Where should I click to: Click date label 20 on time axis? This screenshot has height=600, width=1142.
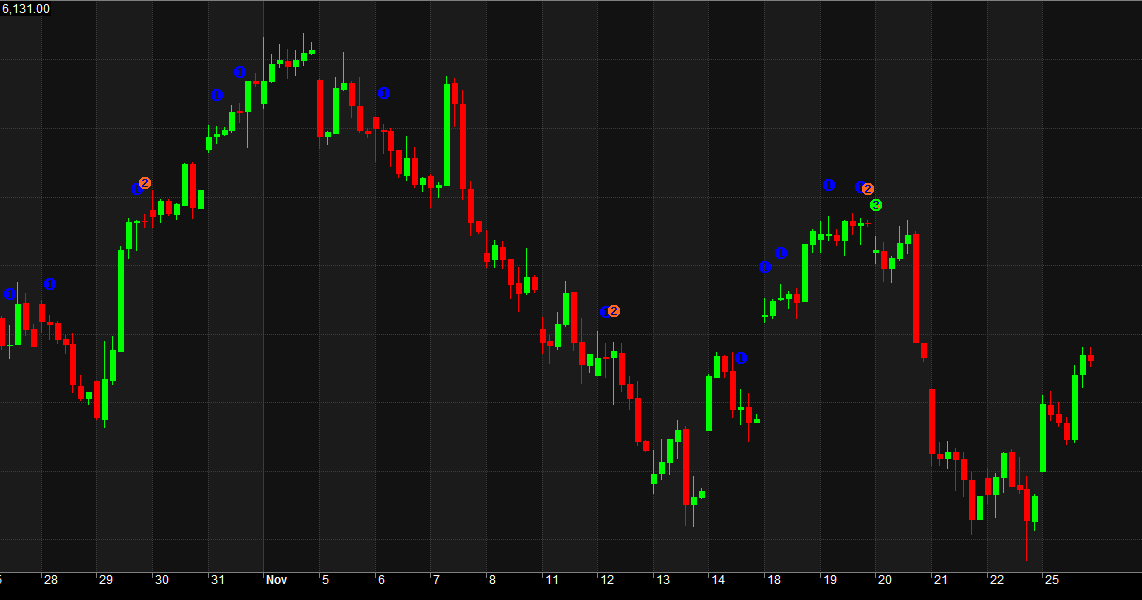885,580
